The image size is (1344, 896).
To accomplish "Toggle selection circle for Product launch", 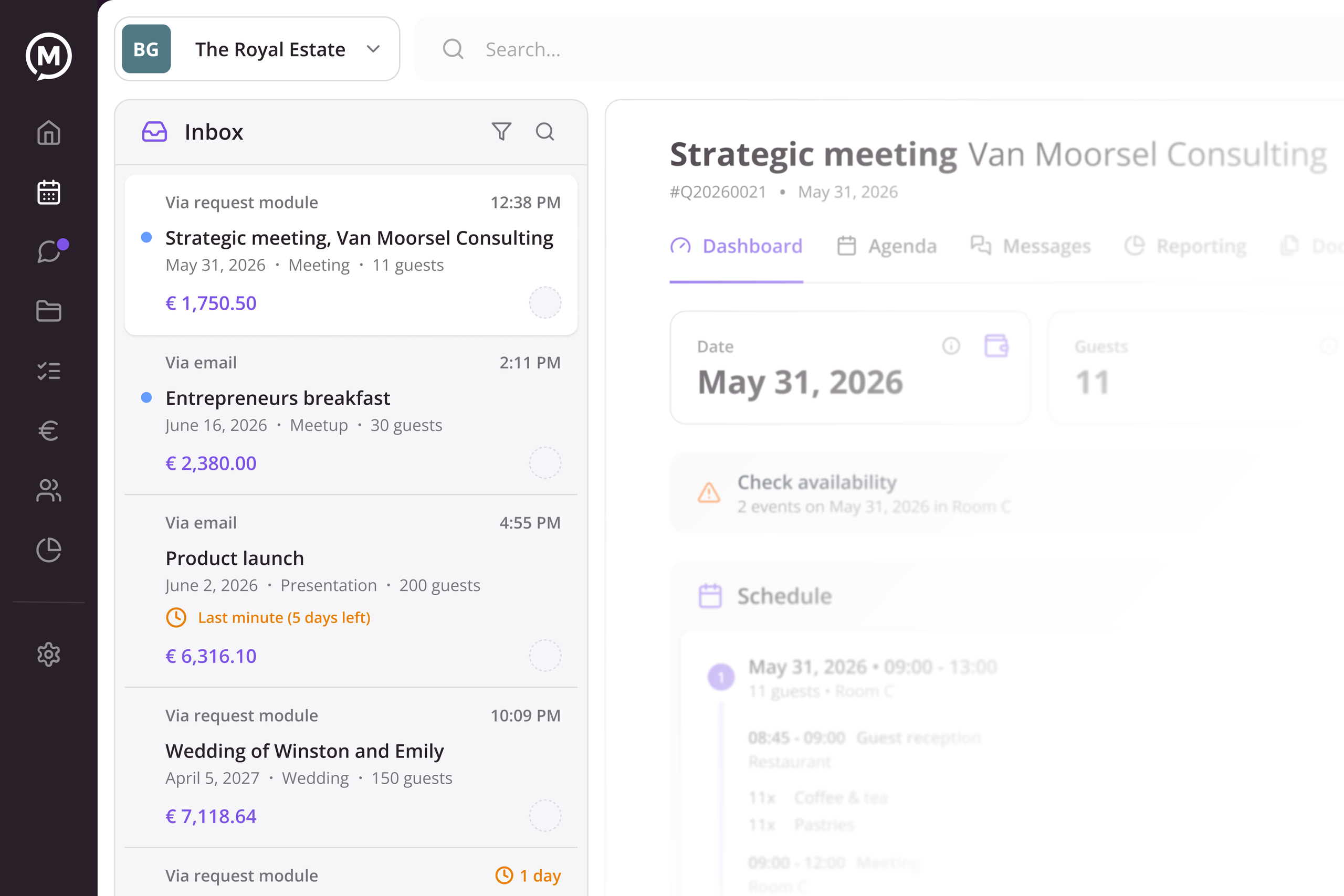I will coord(544,656).
